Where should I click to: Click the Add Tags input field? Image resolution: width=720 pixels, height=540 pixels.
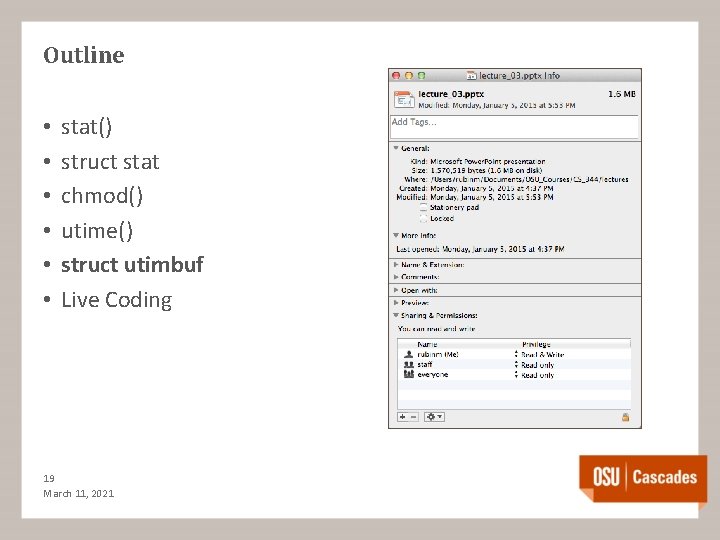point(514,127)
